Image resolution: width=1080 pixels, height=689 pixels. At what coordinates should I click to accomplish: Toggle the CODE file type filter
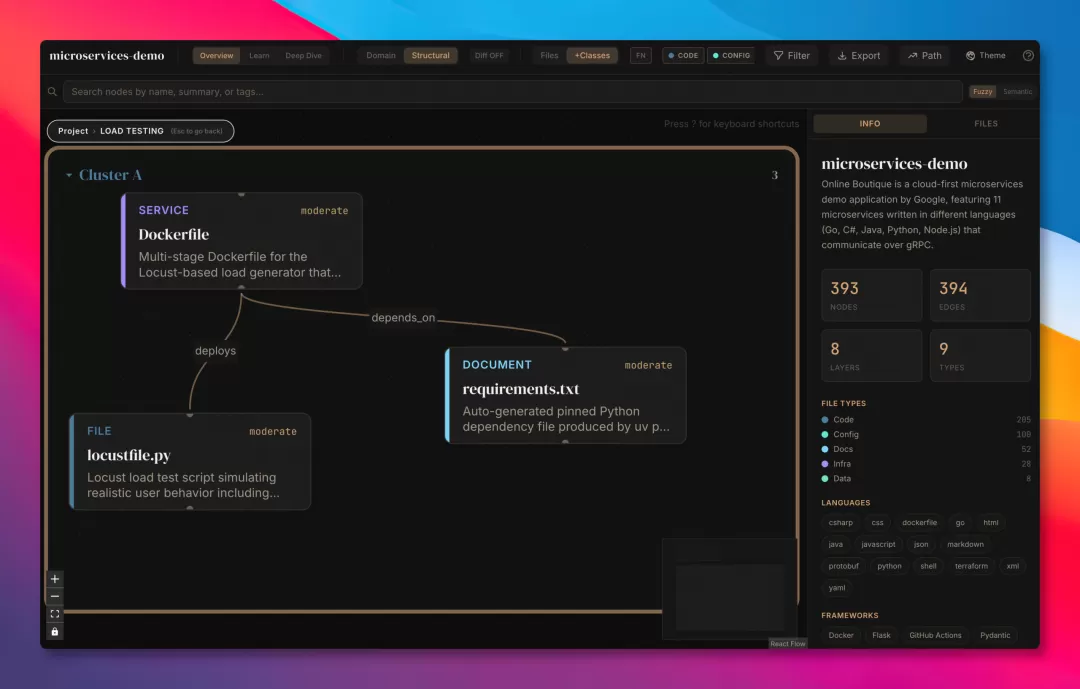683,56
